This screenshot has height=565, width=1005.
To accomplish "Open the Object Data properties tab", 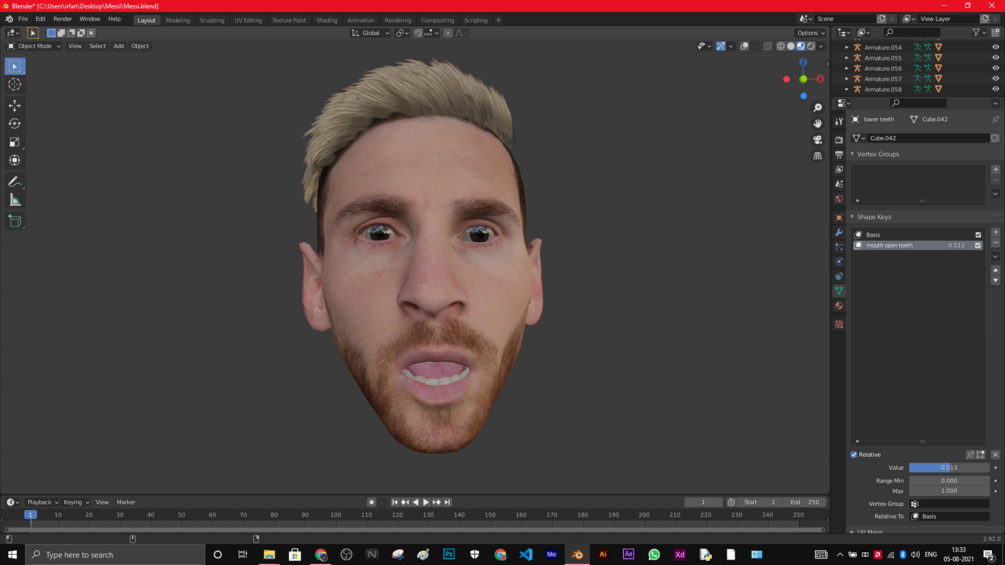I will point(839,291).
